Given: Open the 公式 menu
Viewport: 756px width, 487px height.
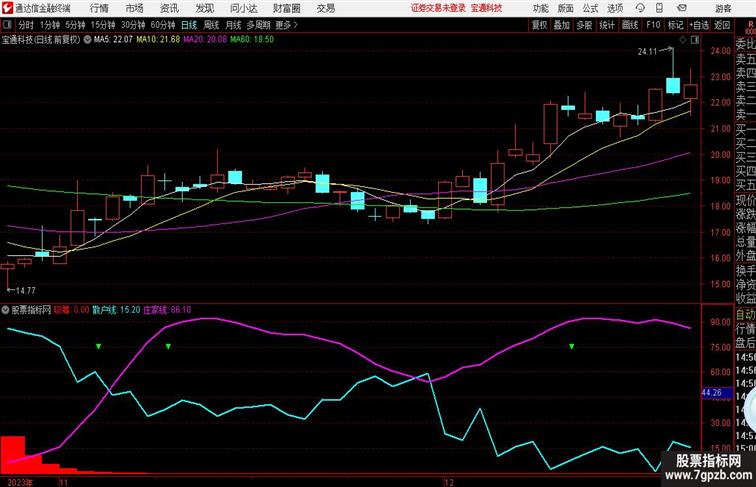Looking at the screenshot, I should 590,8.
